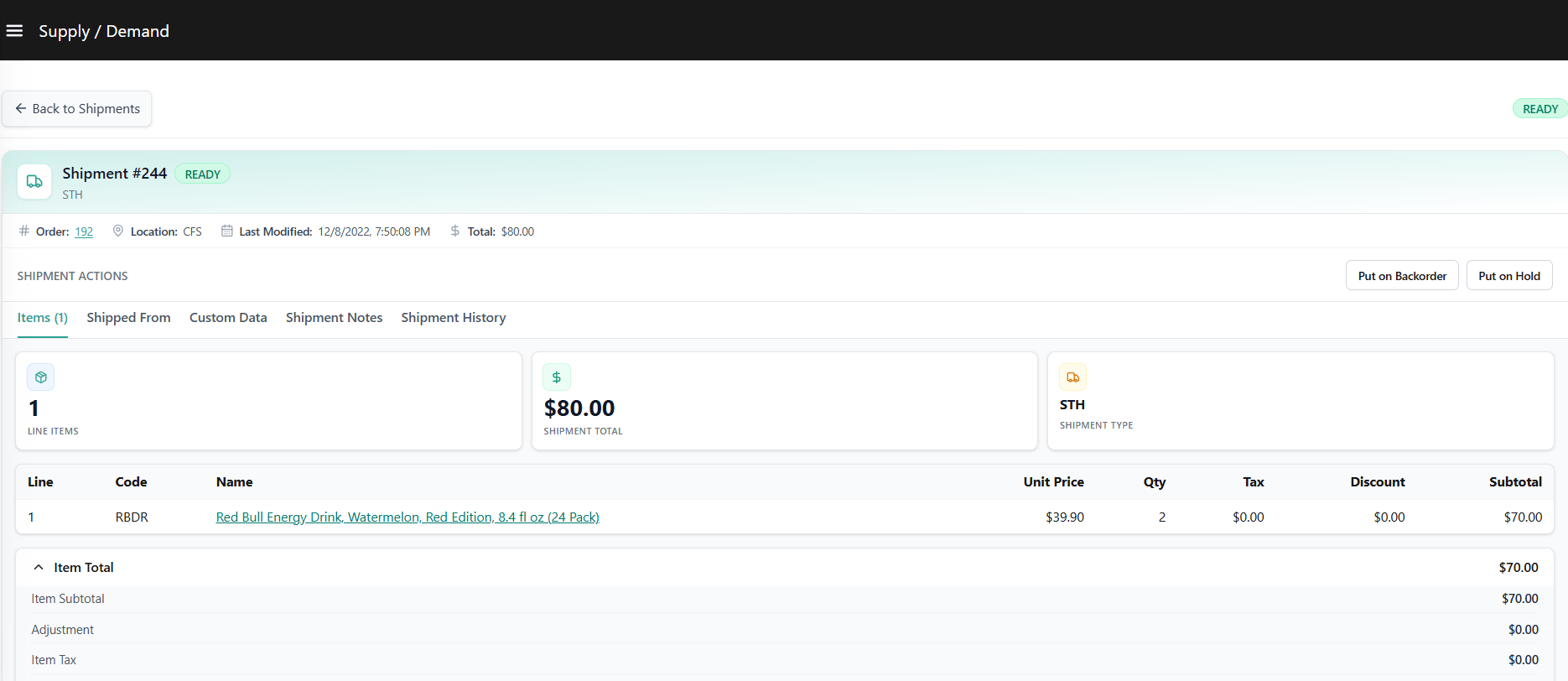Image resolution: width=1568 pixels, height=681 pixels.
Task: Click the calendar icon by Last Modified
Action: (x=226, y=231)
